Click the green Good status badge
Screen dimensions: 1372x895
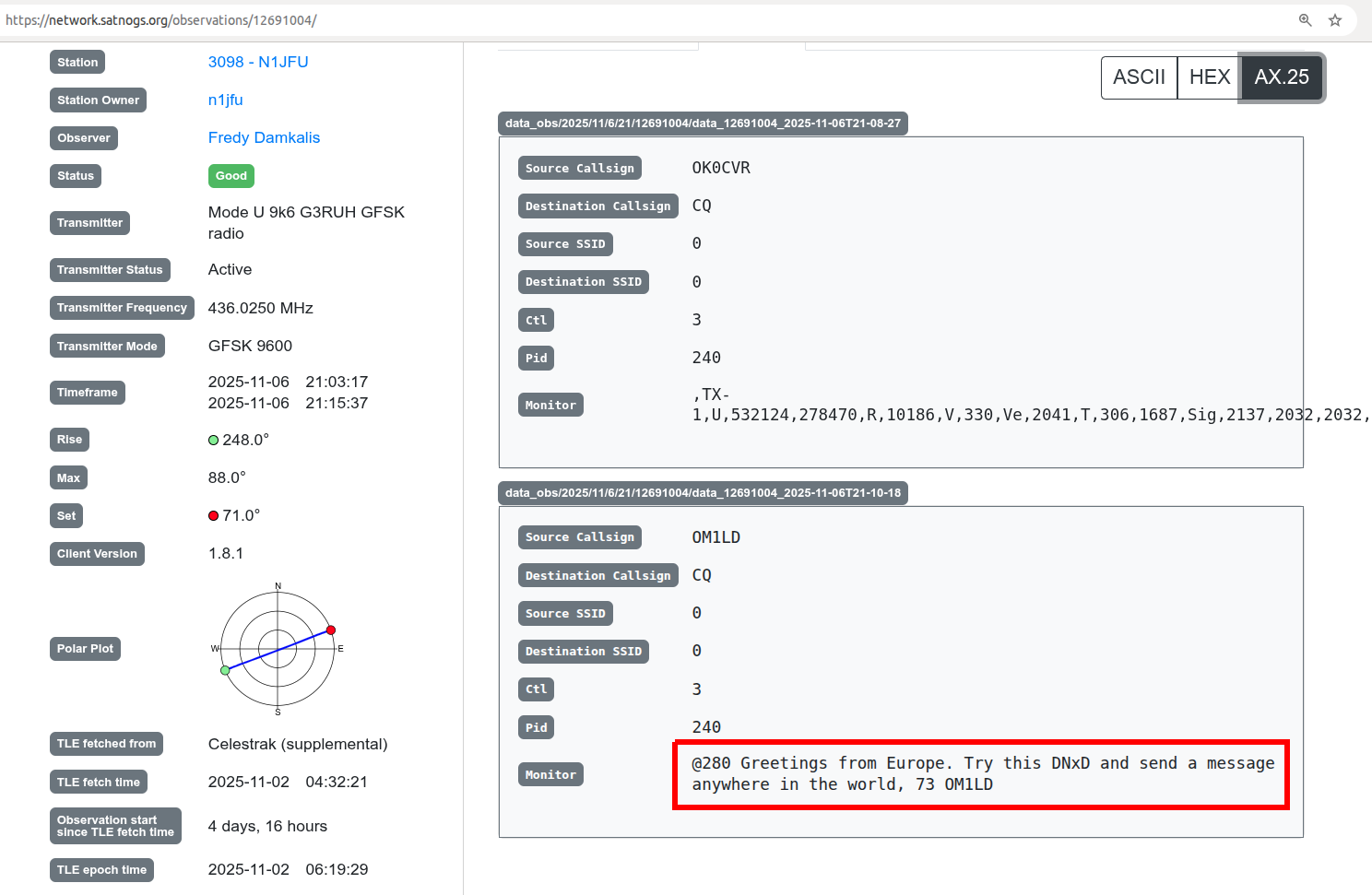tap(231, 176)
